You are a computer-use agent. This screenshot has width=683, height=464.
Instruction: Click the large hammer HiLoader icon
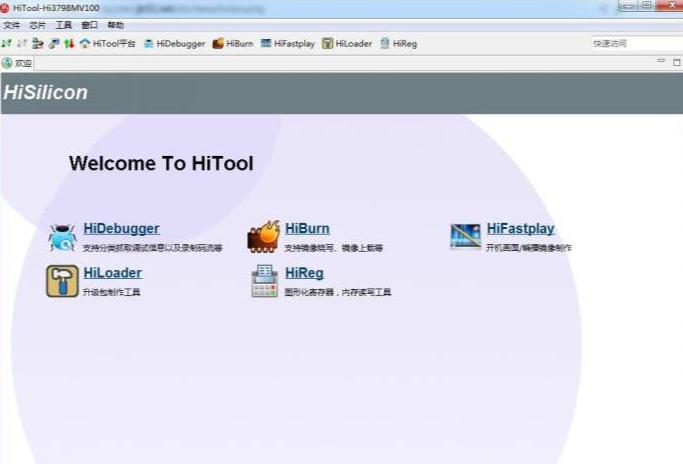(x=62, y=281)
